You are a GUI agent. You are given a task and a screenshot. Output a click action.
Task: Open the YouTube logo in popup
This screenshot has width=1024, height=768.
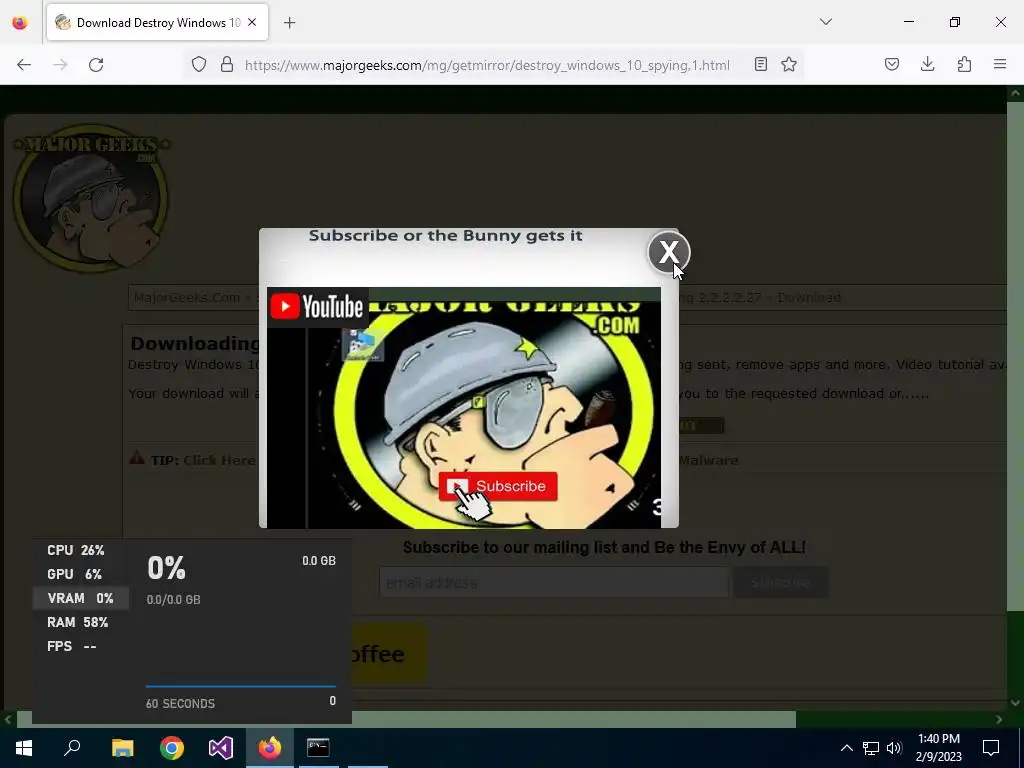click(x=317, y=307)
